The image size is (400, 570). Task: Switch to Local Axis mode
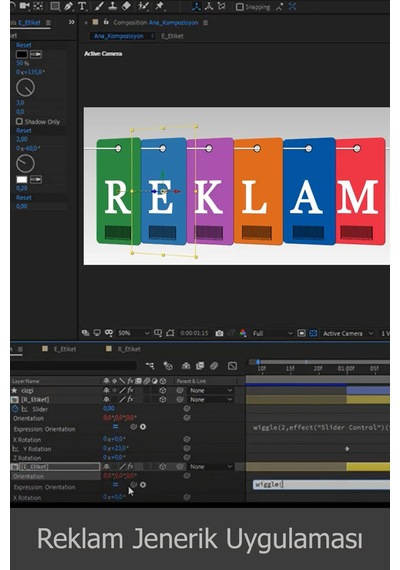196,6
